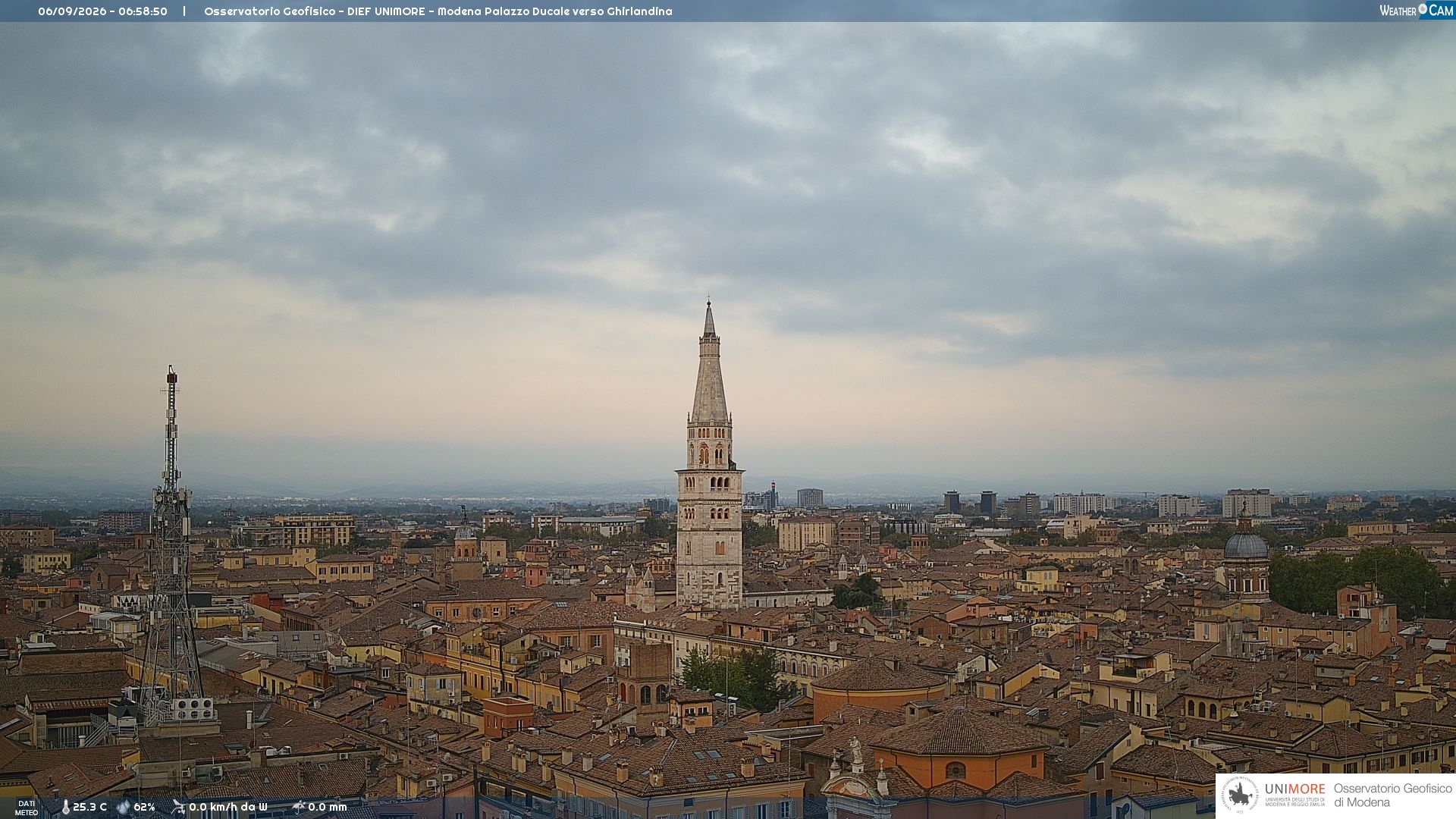Select the 25.3 C temperature reading
The height and width of the screenshot is (819, 1456).
89,807
